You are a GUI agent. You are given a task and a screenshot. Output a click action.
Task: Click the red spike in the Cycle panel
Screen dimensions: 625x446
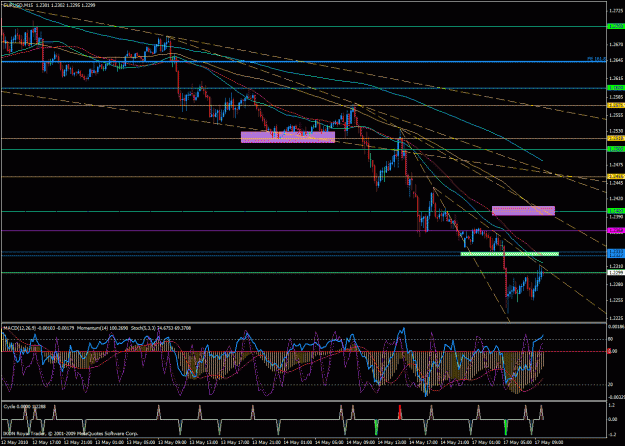400,412
